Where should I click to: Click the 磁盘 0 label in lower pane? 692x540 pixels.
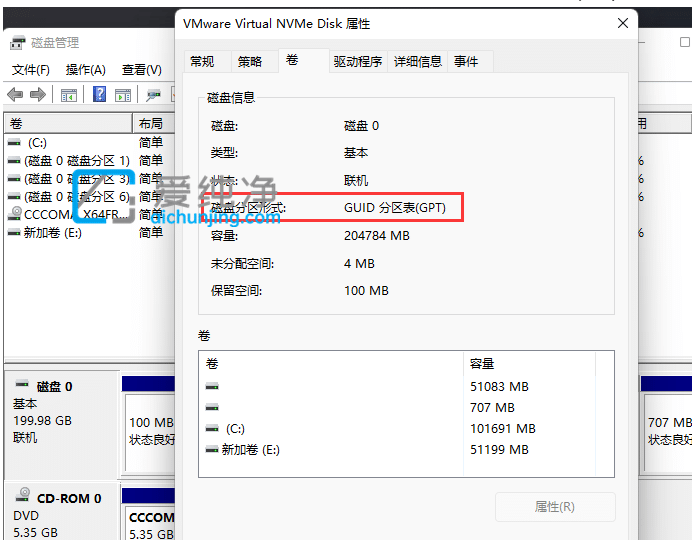(x=54, y=386)
